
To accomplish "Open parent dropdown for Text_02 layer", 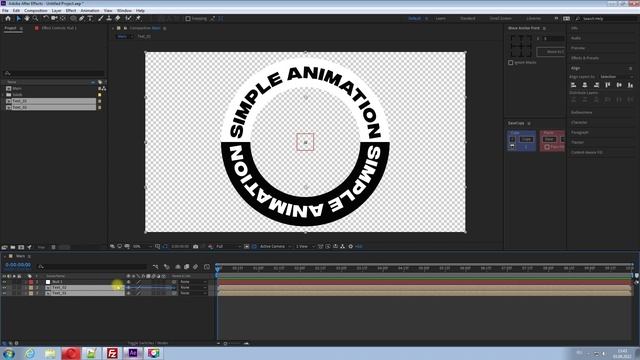I will [x=193, y=288].
